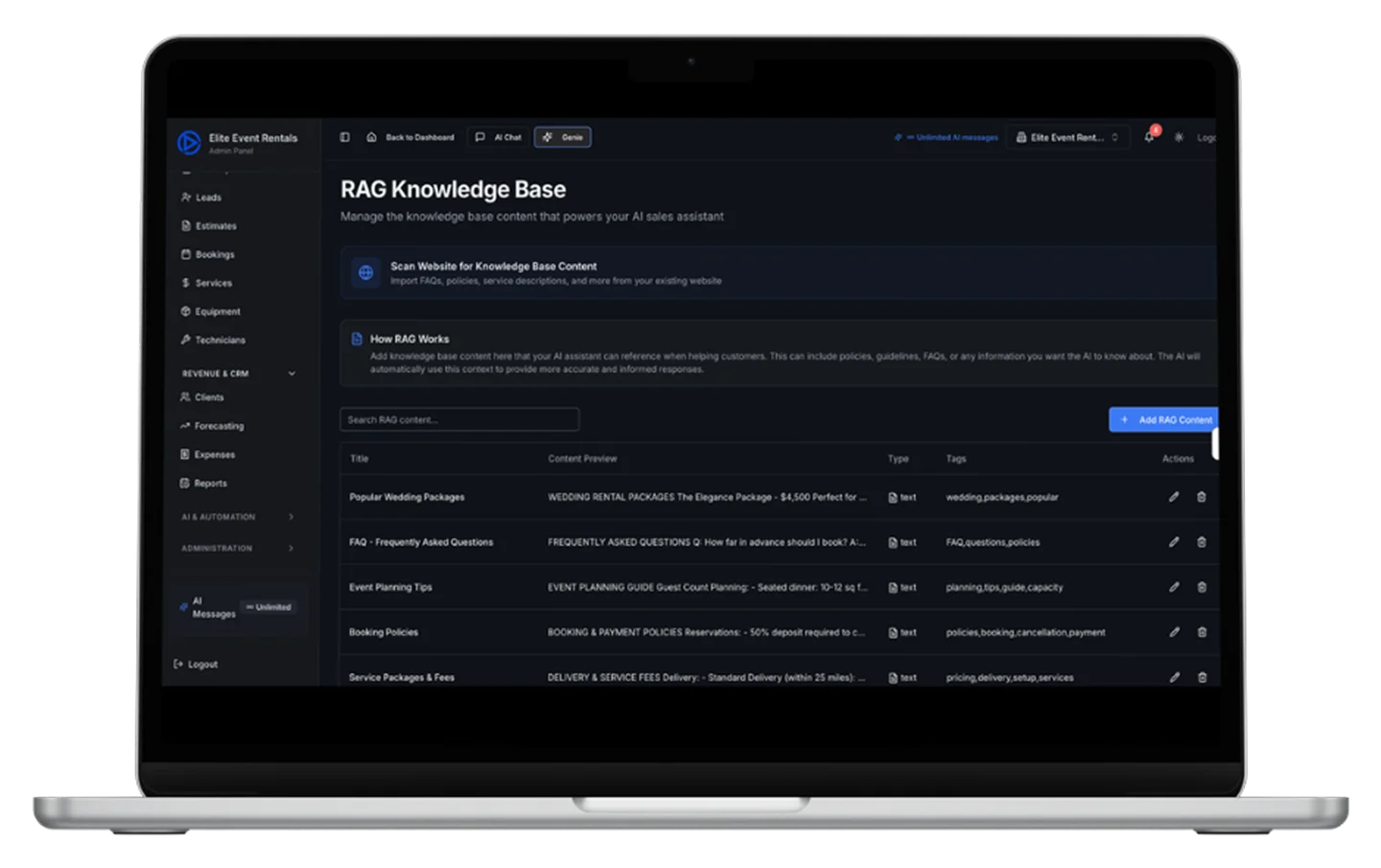This screenshot has height=868, width=1381.
Task: Edit the Popular Wedding Packages entry
Action: 1174,497
